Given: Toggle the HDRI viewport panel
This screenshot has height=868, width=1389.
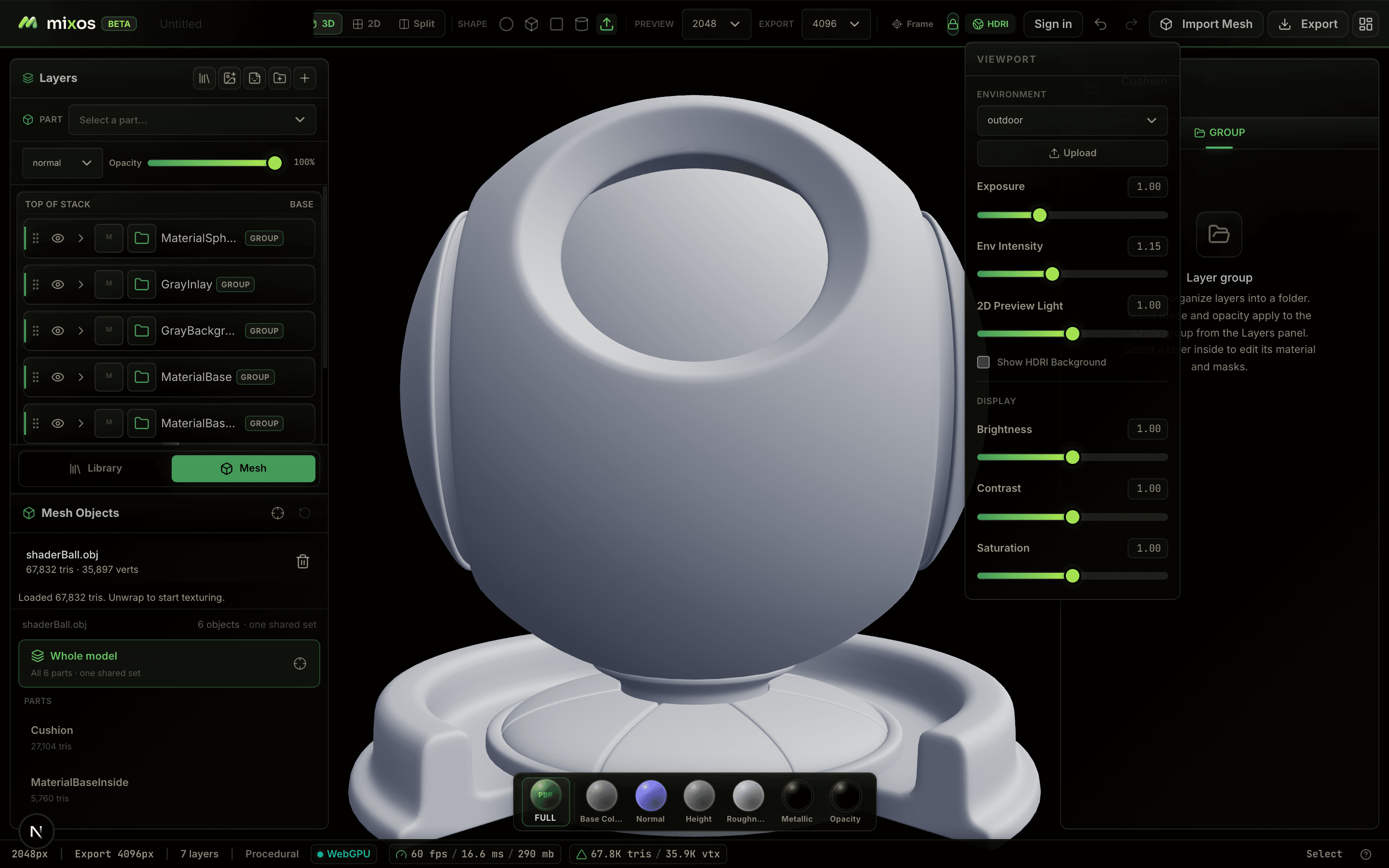Looking at the screenshot, I should pyautogui.click(x=991, y=24).
